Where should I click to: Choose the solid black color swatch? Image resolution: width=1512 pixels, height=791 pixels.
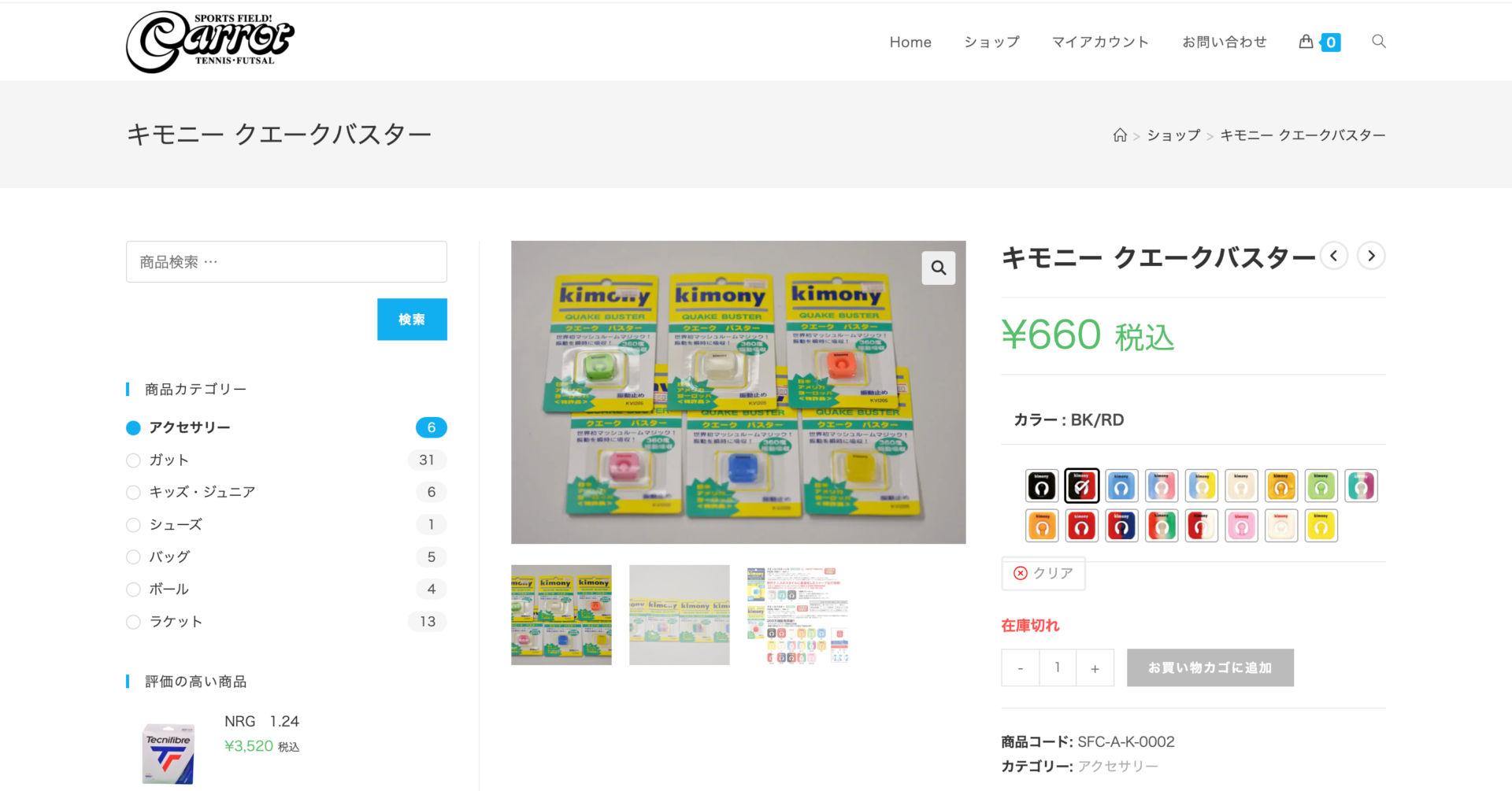1041,486
